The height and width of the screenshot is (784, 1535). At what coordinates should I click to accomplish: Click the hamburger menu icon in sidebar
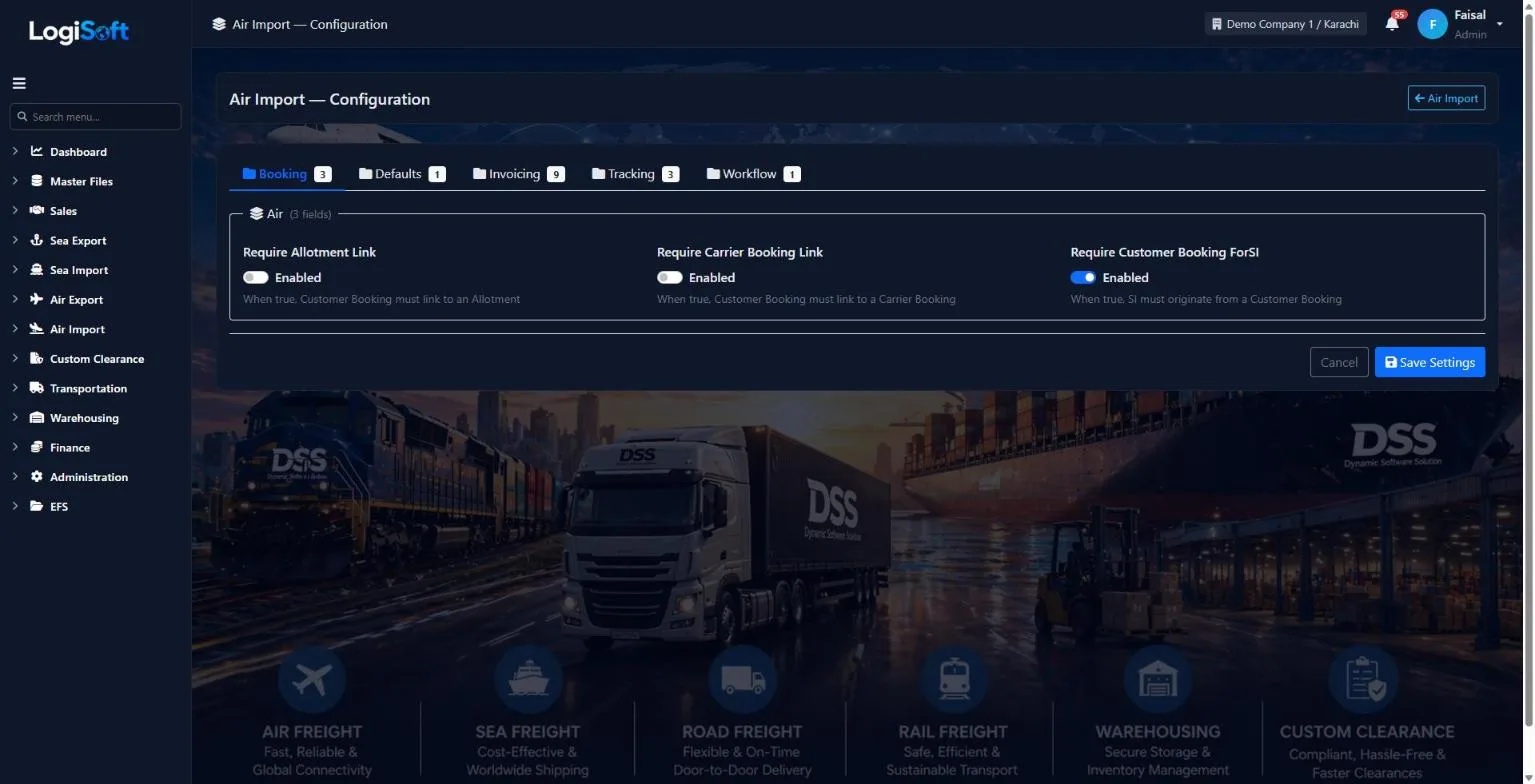point(19,84)
